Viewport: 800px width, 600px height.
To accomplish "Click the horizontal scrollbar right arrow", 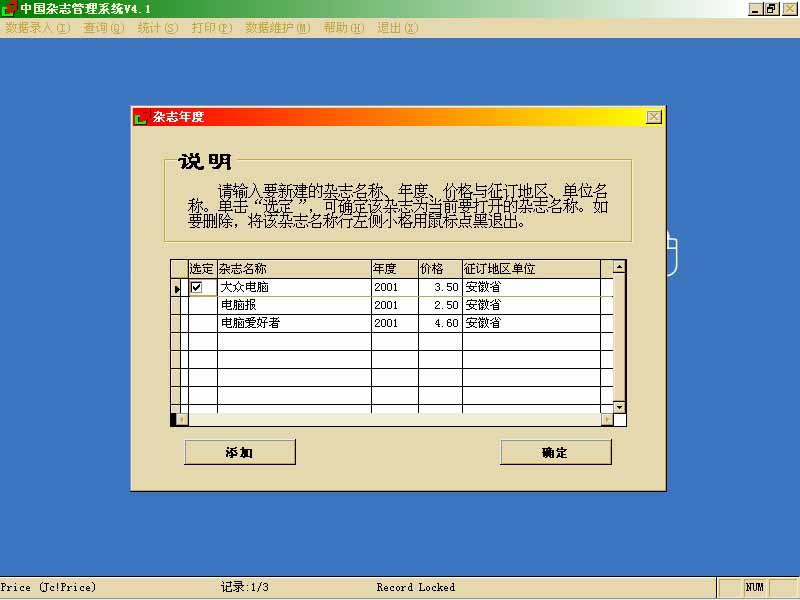I will tap(605, 420).
